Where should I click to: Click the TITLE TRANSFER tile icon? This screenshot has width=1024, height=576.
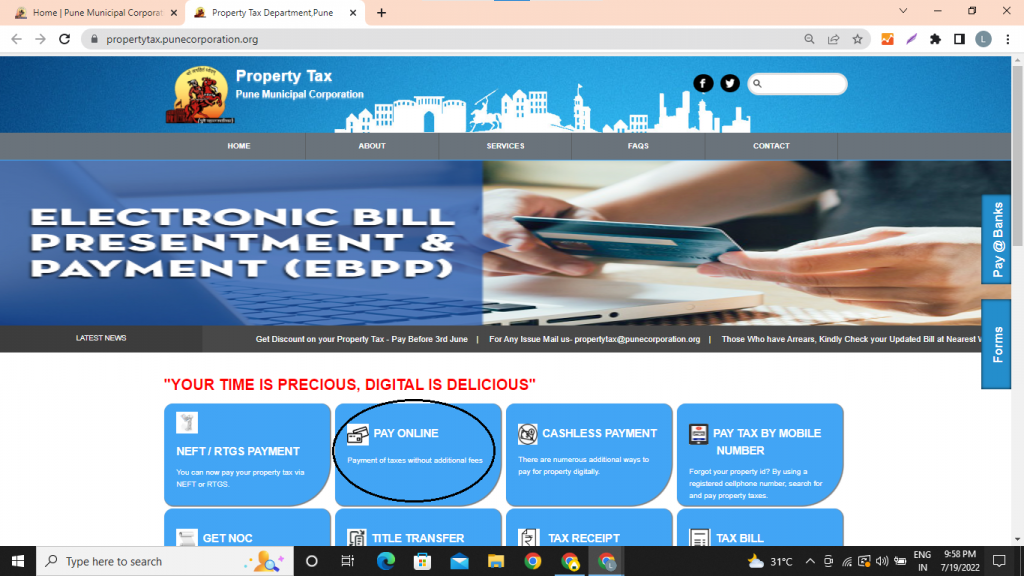[x=355, y=537]
